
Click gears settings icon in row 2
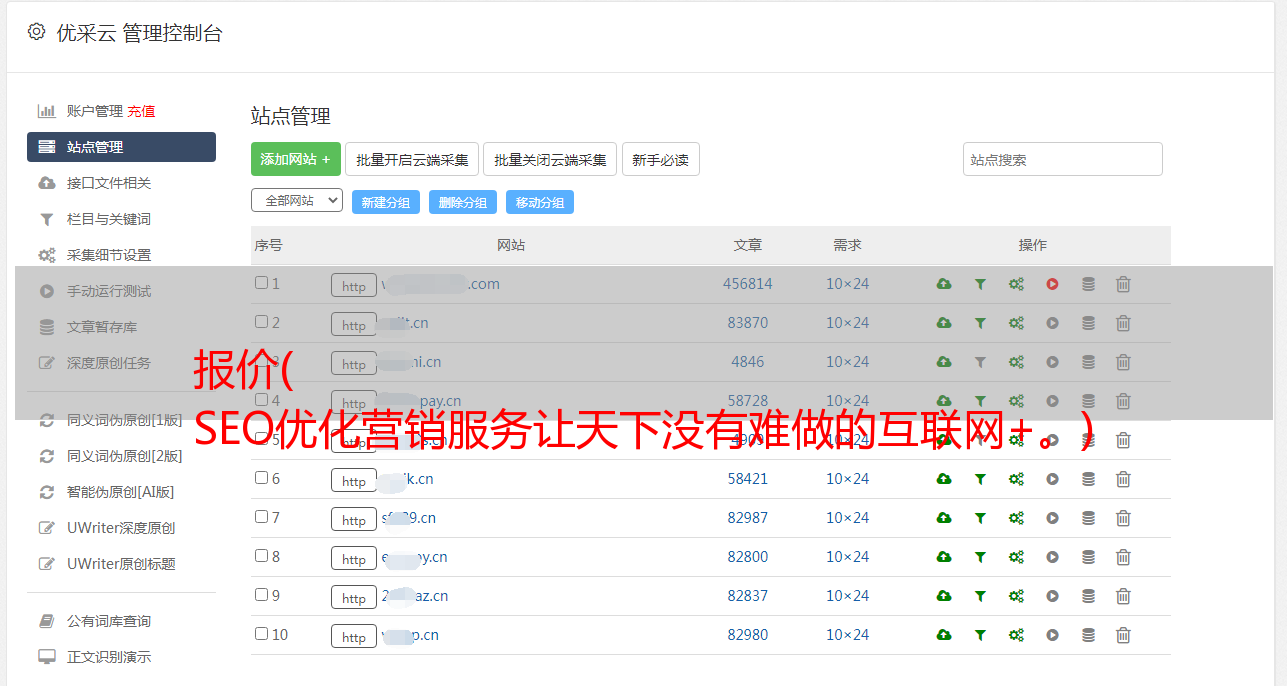[1016, 323]
